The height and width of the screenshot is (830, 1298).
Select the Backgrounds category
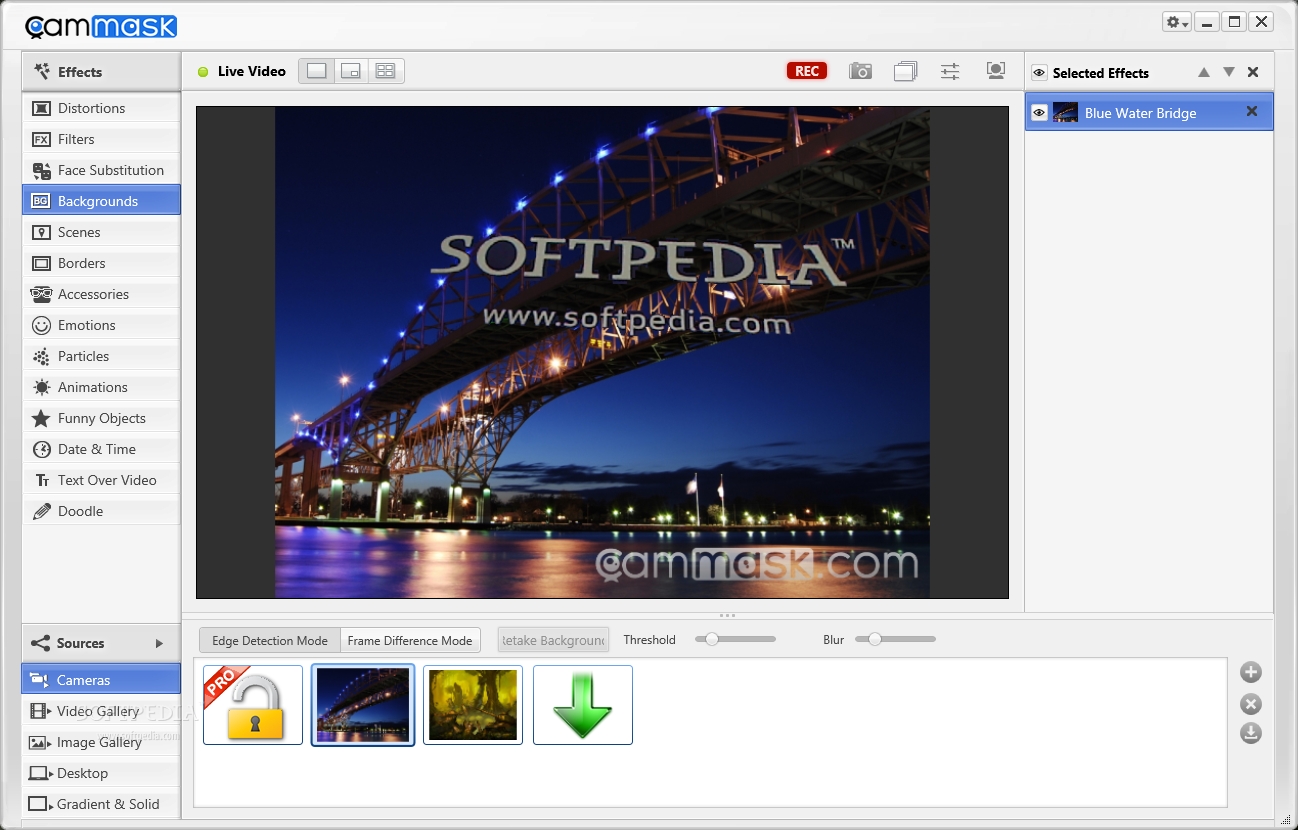click(101, 201)
